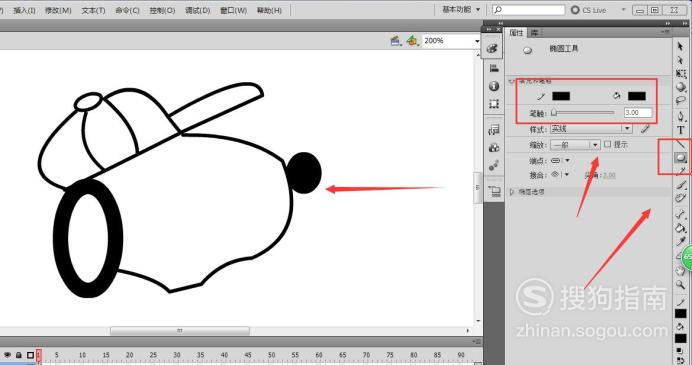
Task: Select the Paint Bucket tool
Action: [681, 228]
